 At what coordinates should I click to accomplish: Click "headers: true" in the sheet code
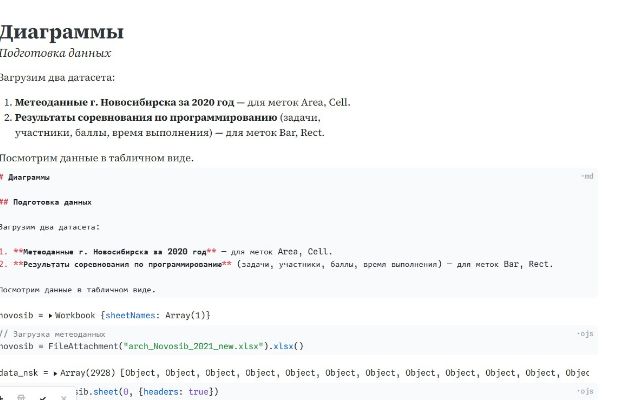point(178,392)
